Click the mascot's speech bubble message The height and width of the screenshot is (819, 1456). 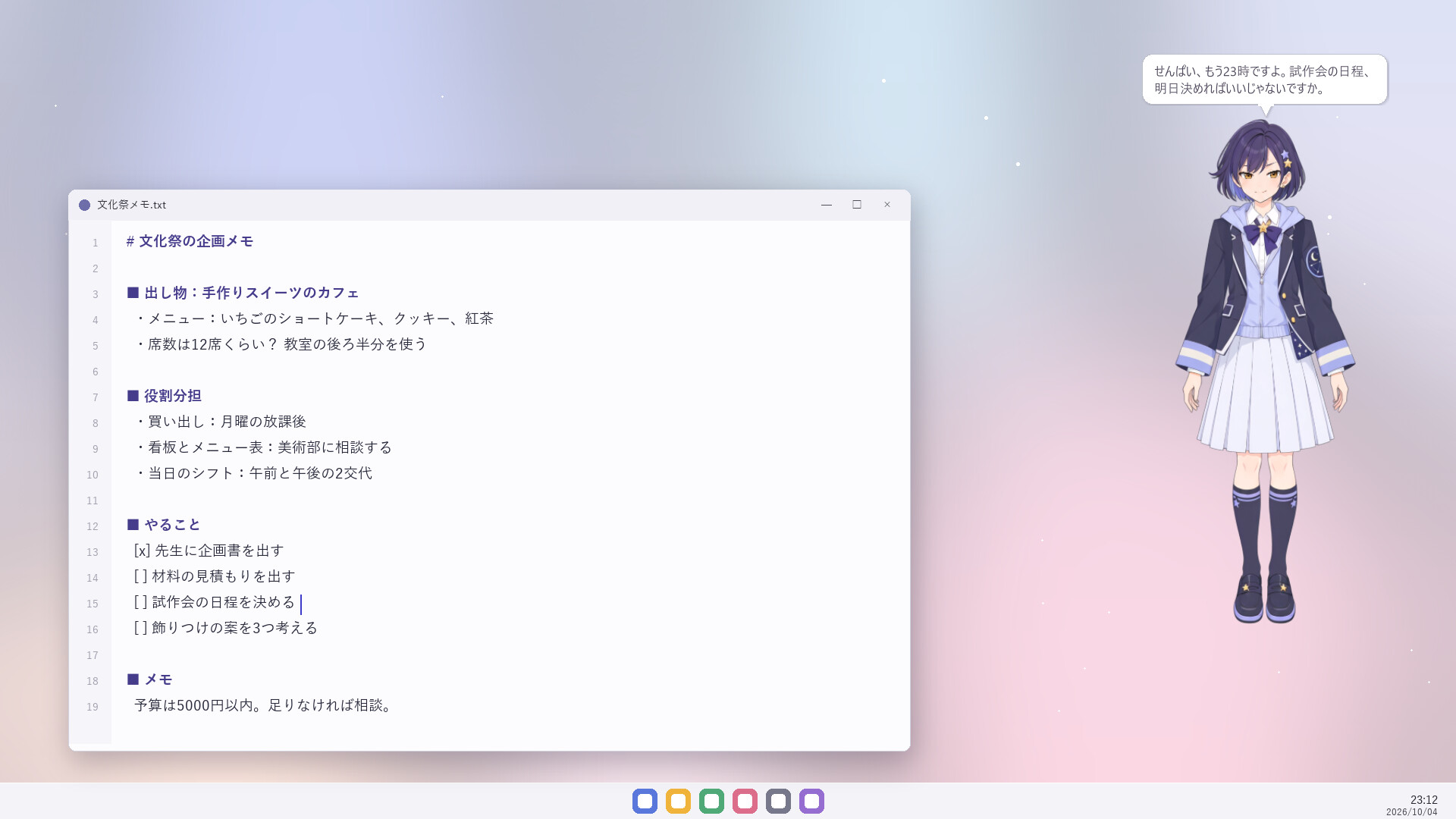click(x=1265, y=80)
